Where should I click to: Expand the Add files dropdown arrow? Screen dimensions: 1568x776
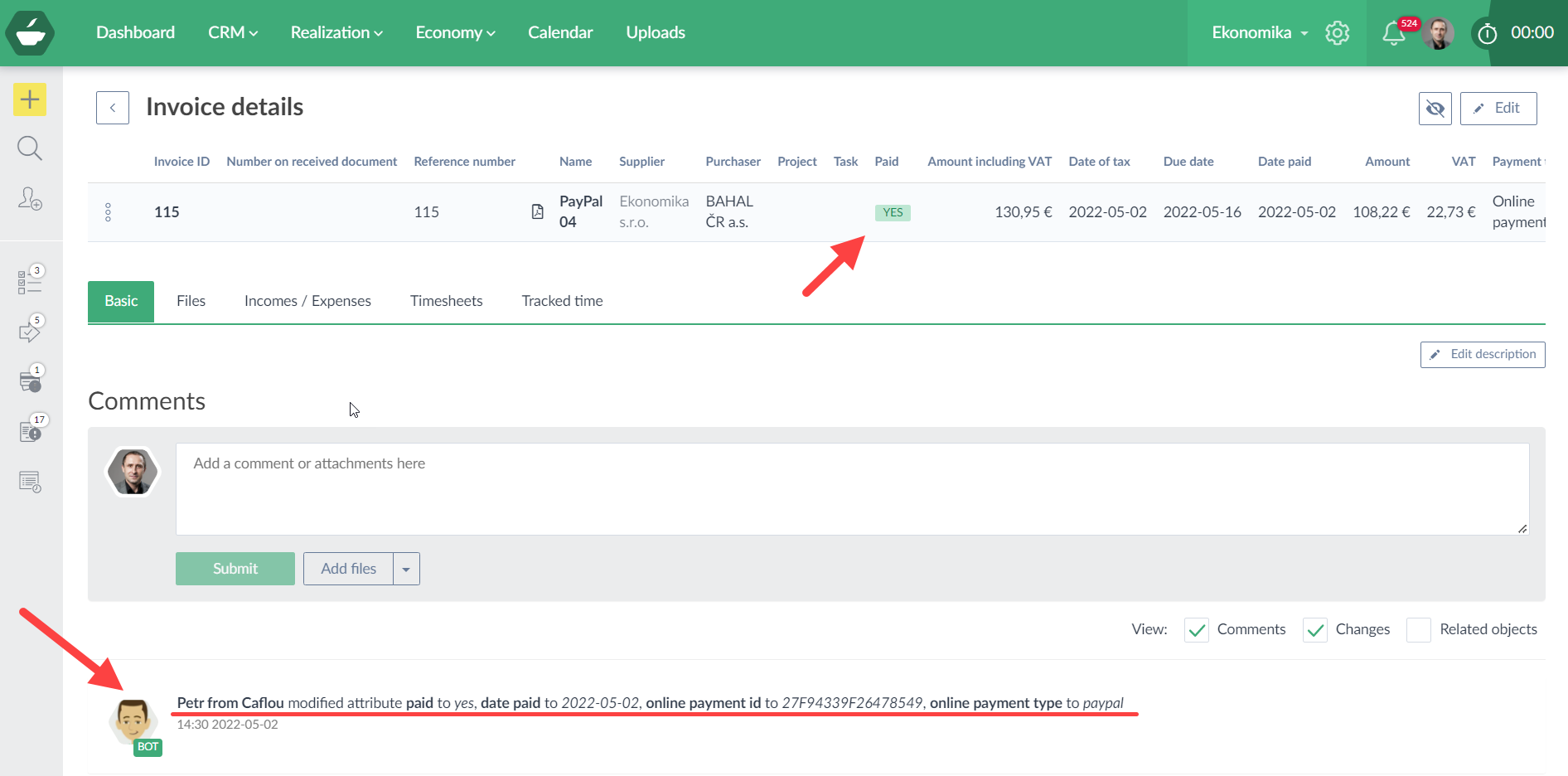tap(406, 570)
